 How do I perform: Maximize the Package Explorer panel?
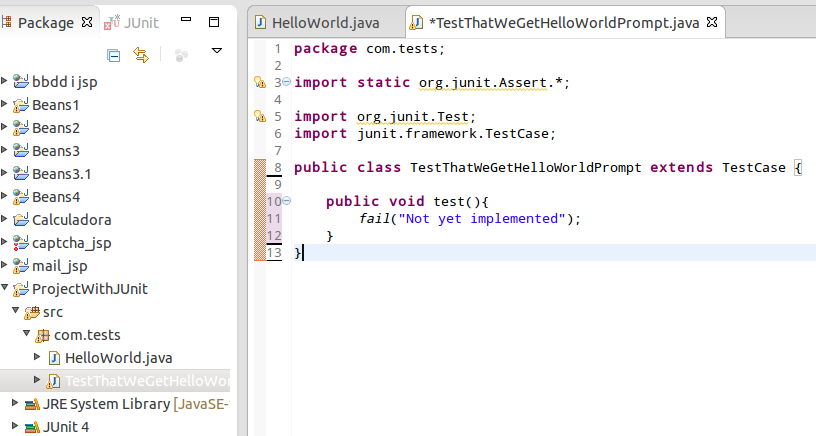(214, 21)
